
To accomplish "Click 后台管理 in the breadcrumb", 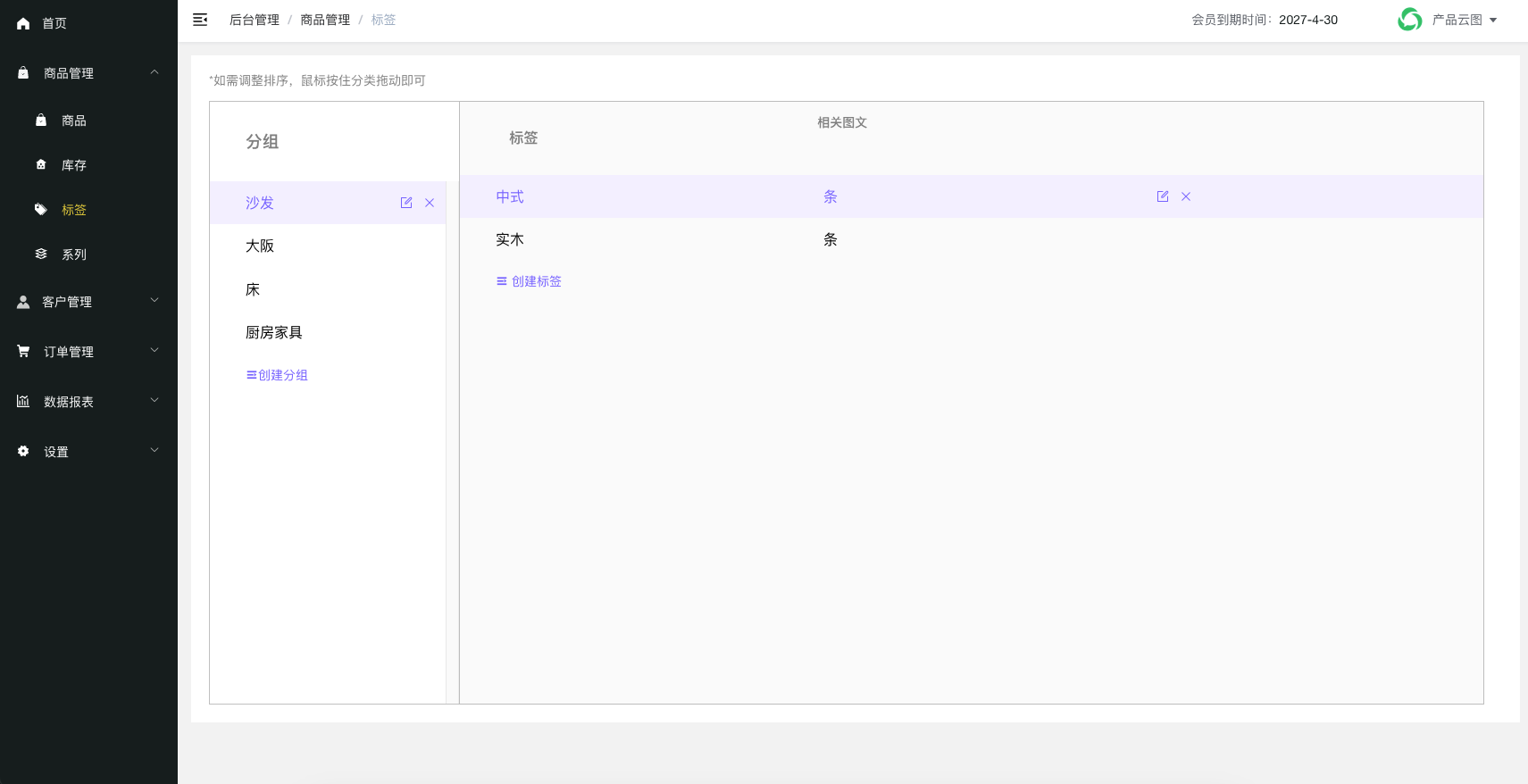I will pos(255,20).
